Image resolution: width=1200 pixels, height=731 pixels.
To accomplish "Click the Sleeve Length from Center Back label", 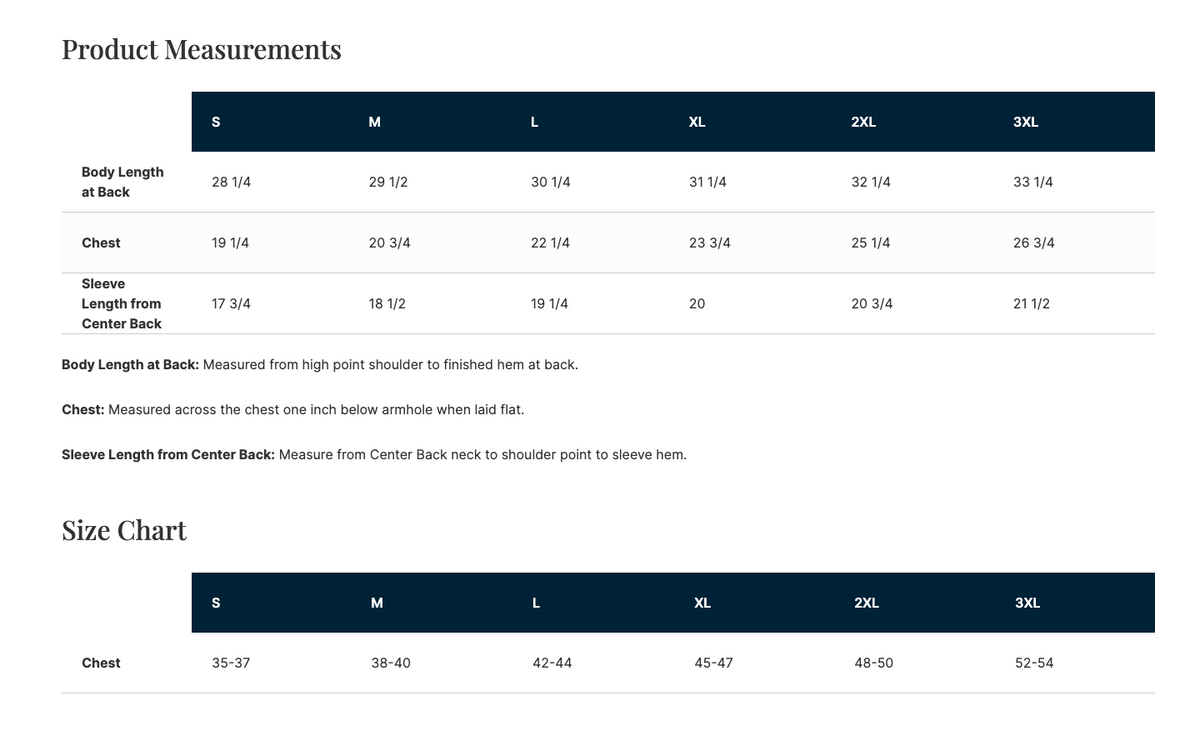I will point(121,304).
